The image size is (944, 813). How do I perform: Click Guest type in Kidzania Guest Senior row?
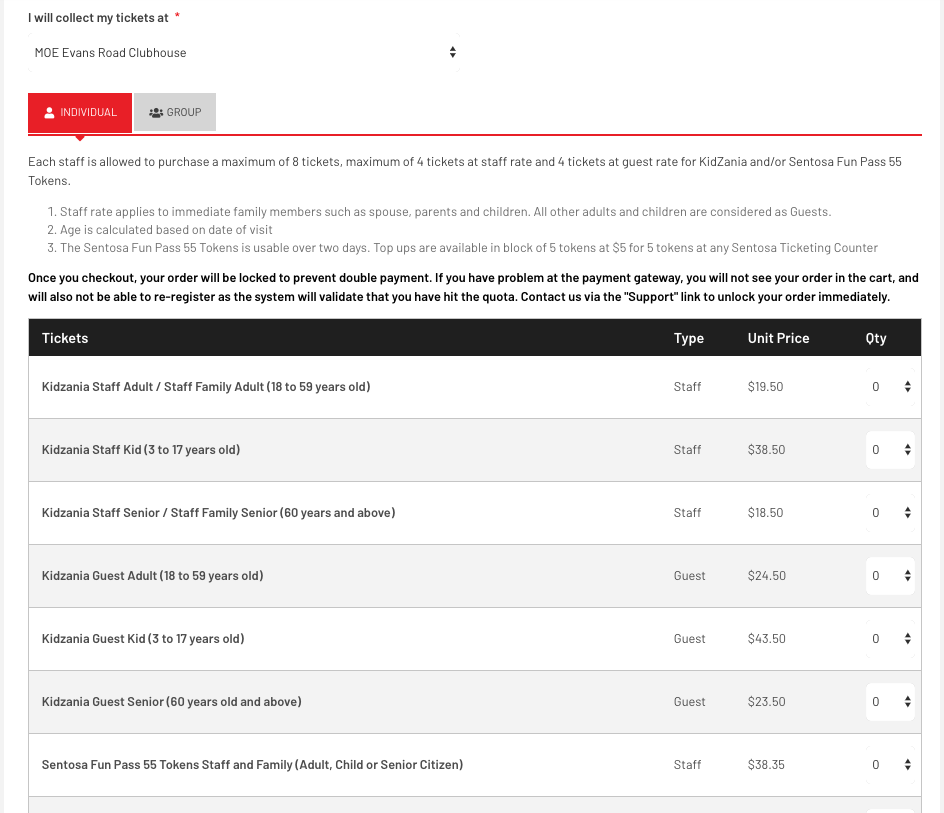[x=689, y=702]
